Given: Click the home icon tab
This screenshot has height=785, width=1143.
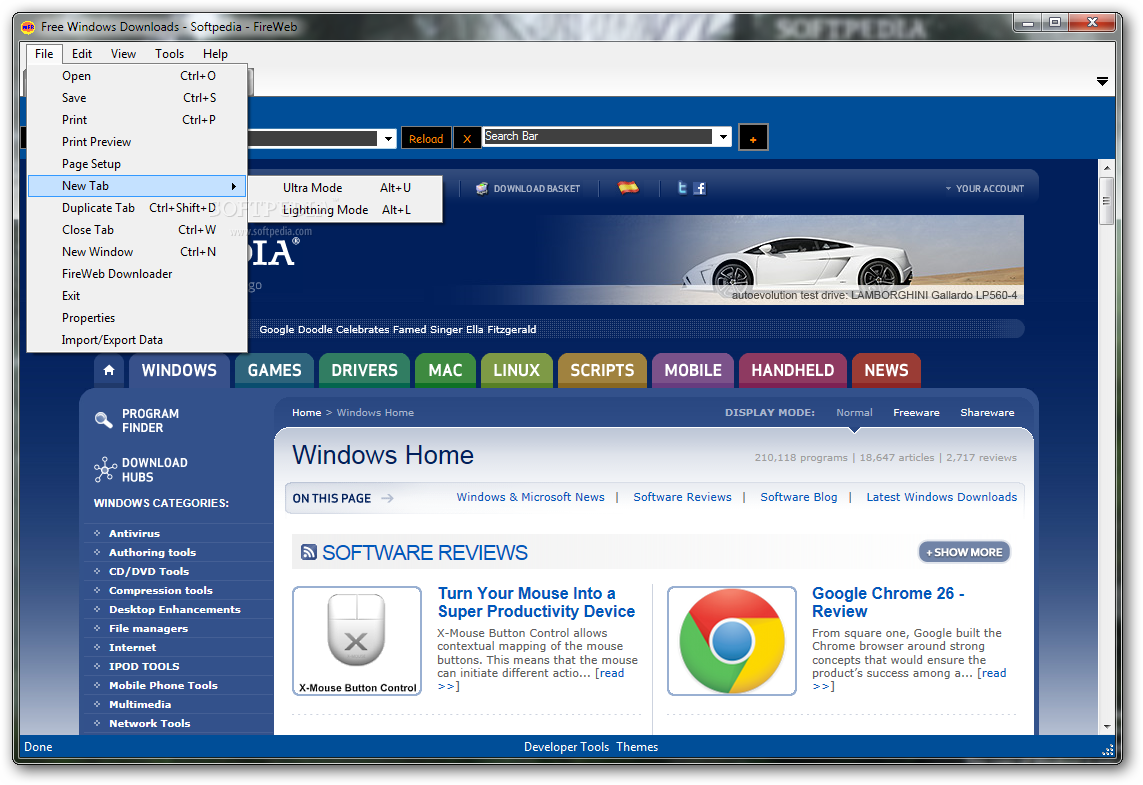Looking at the screenshot, I should click(109, 370).
